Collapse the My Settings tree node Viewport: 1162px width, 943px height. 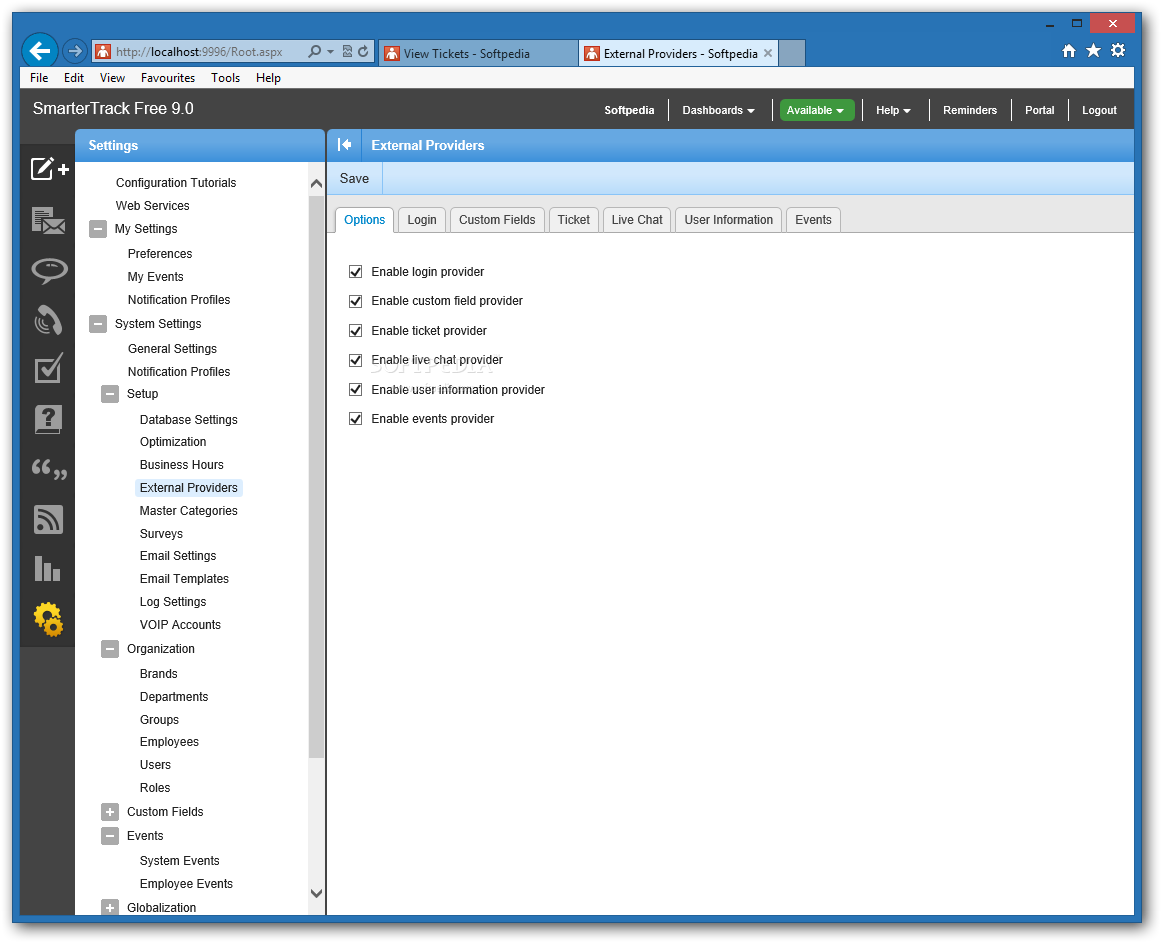point(98,229)
